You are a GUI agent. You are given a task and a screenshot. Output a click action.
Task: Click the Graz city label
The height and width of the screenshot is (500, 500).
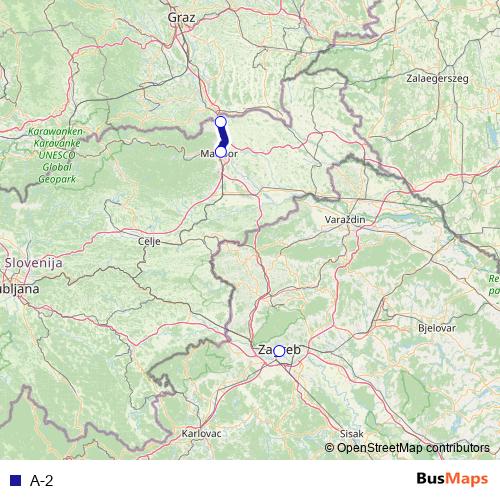tap(181, 17)
